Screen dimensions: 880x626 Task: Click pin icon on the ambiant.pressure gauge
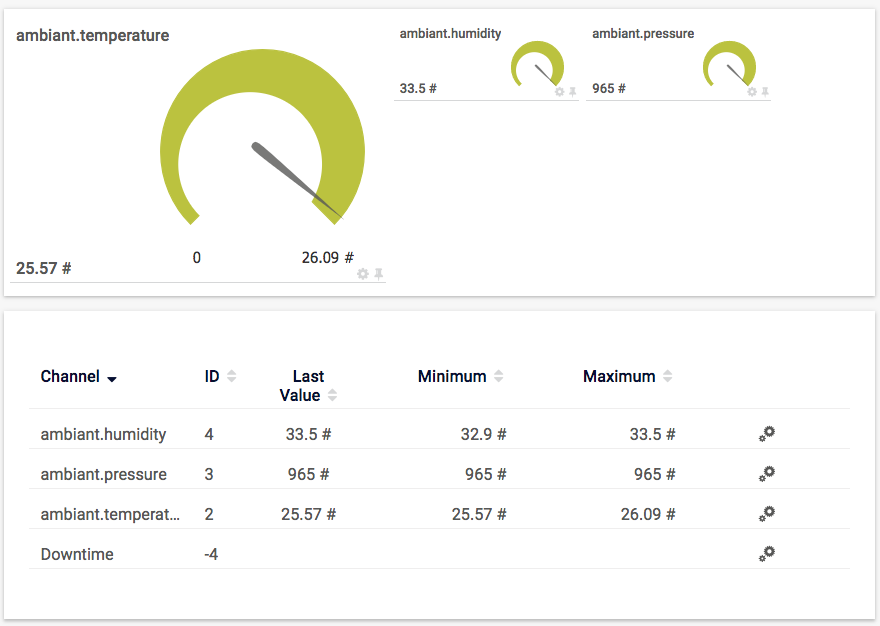coord(765,92)
